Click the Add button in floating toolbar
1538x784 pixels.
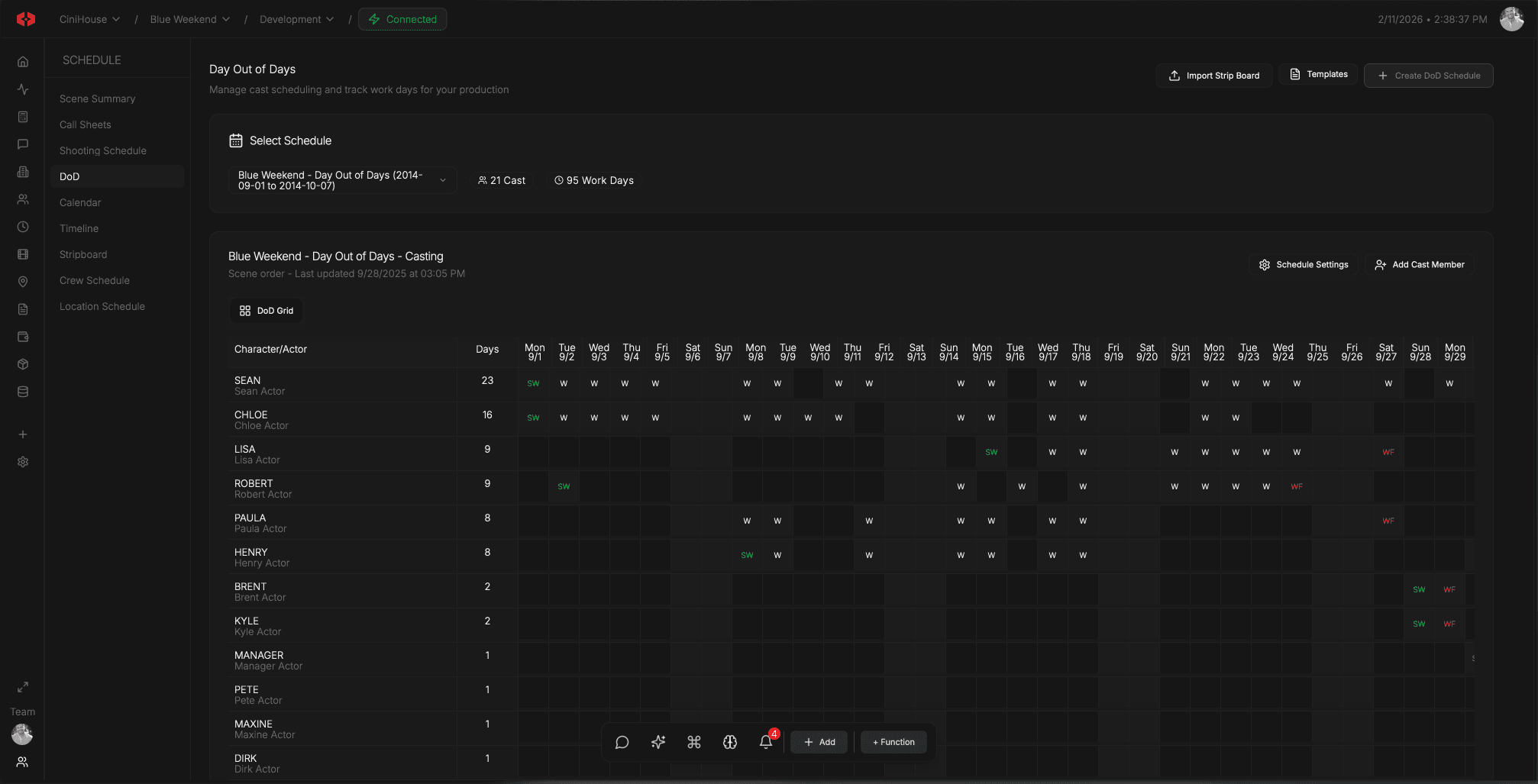tap(819, 742)
